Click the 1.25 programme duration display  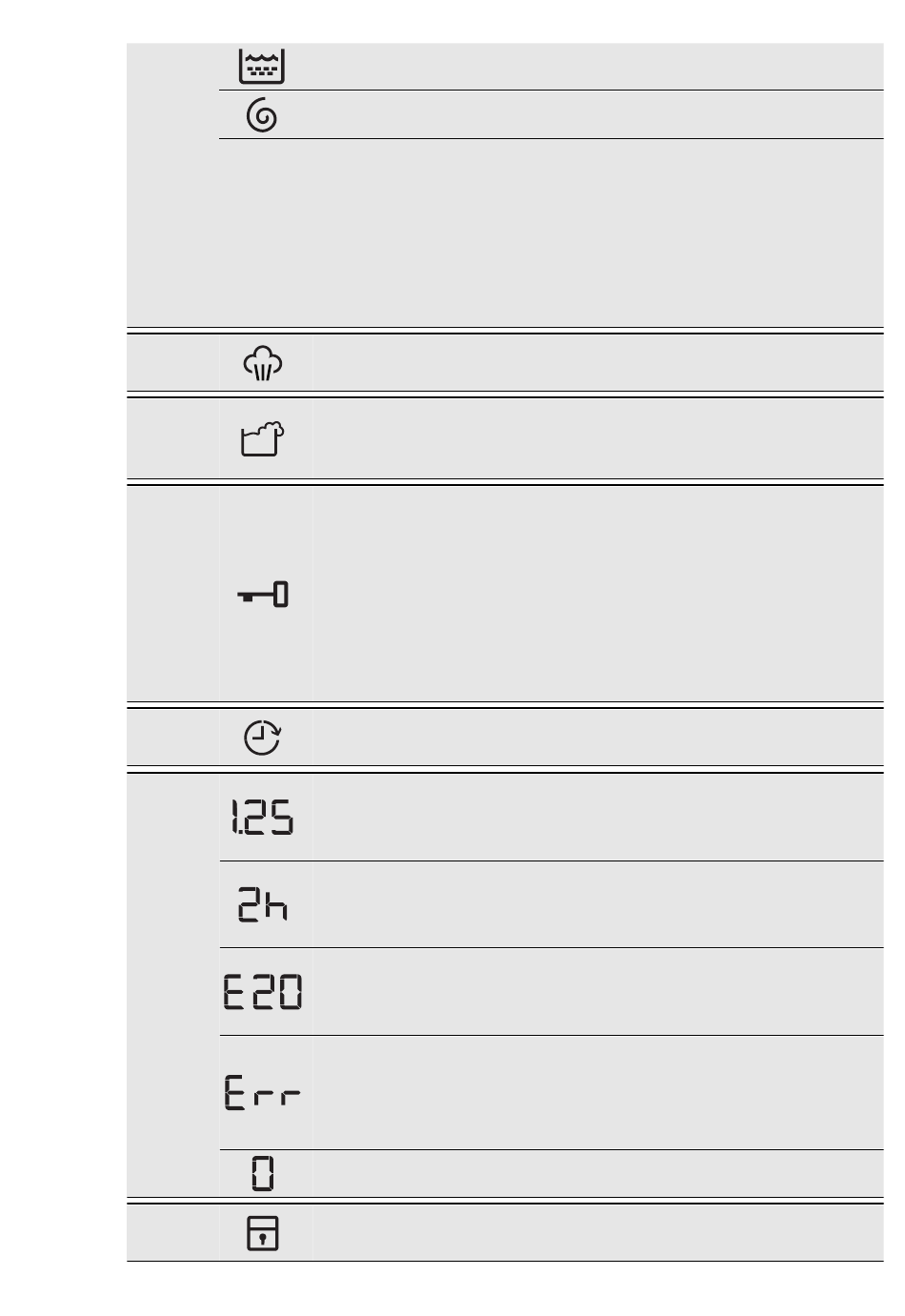pyautogui.click(x=262, y=818)
